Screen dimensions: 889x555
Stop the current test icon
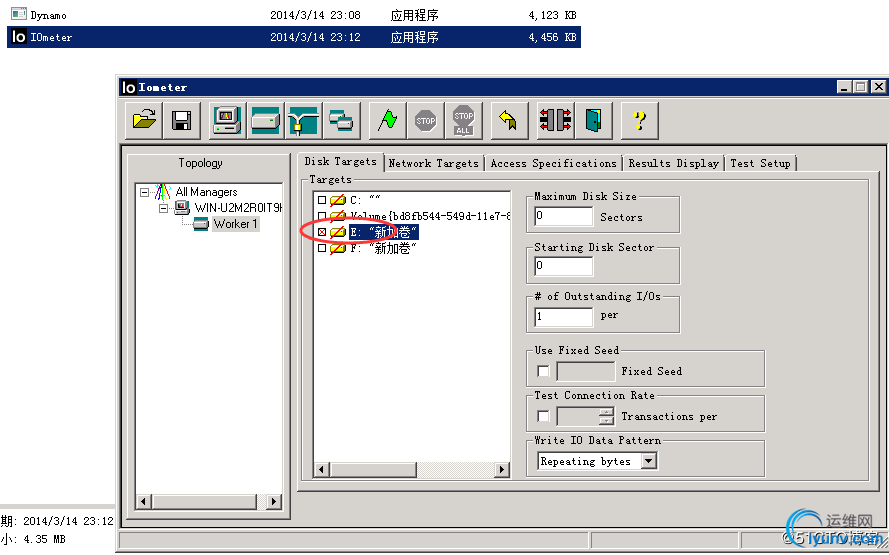pos(425,120)
